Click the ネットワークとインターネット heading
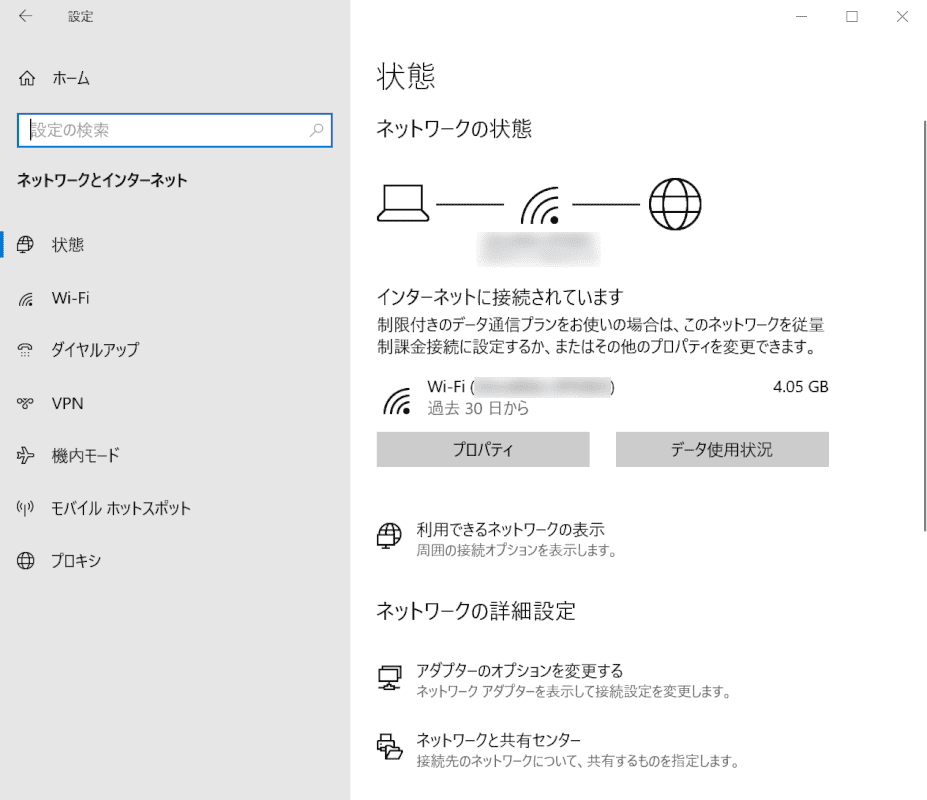This screenshot has width=927, height=800. pyautogui.click(x=102, y=180)
